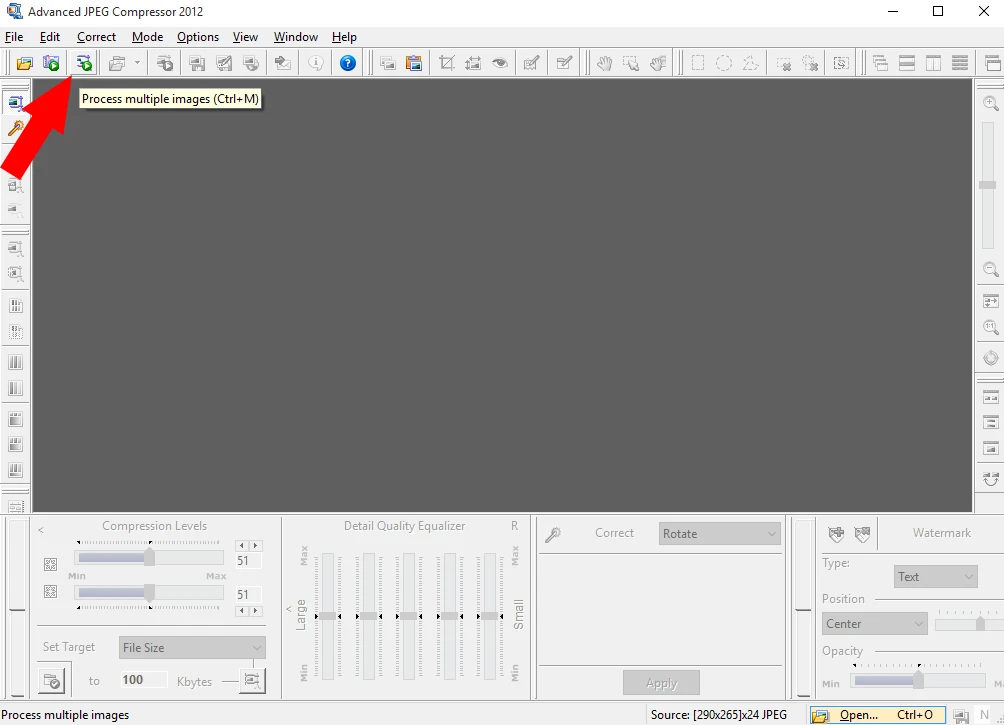Image resolution: width=1004 pixels, height=725 pixels.
Task: Click the lower compression level slider thumb
Action: [x=149, y=593]
